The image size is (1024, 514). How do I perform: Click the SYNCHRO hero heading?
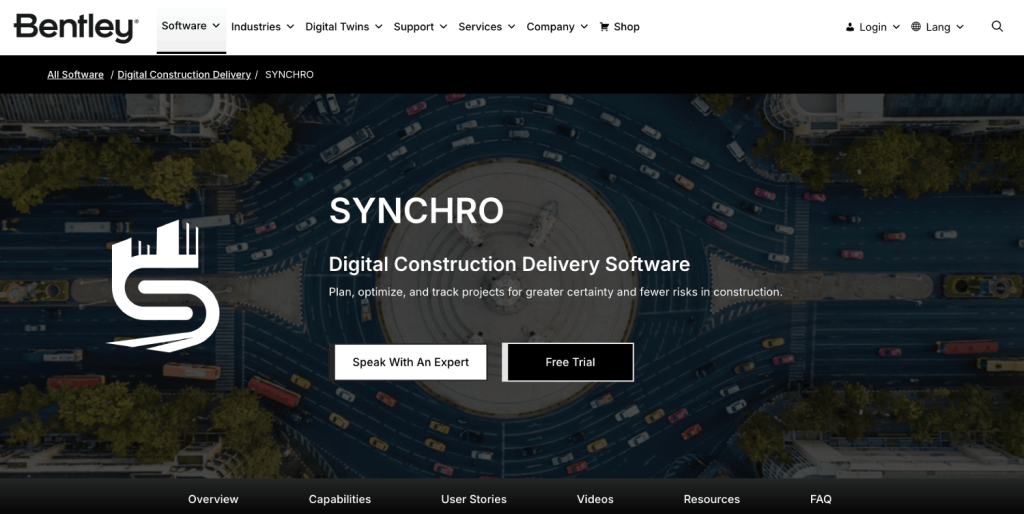coord(416,211)
